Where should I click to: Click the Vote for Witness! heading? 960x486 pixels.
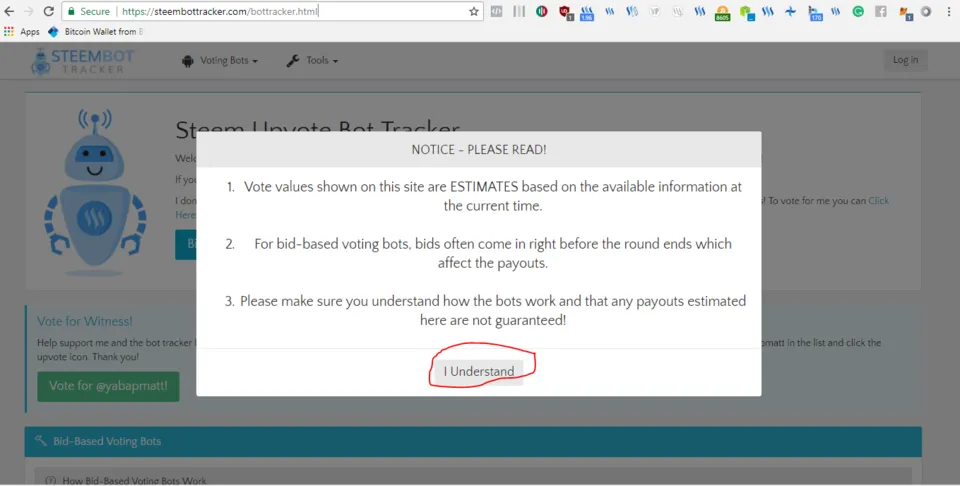pos(84,321)
